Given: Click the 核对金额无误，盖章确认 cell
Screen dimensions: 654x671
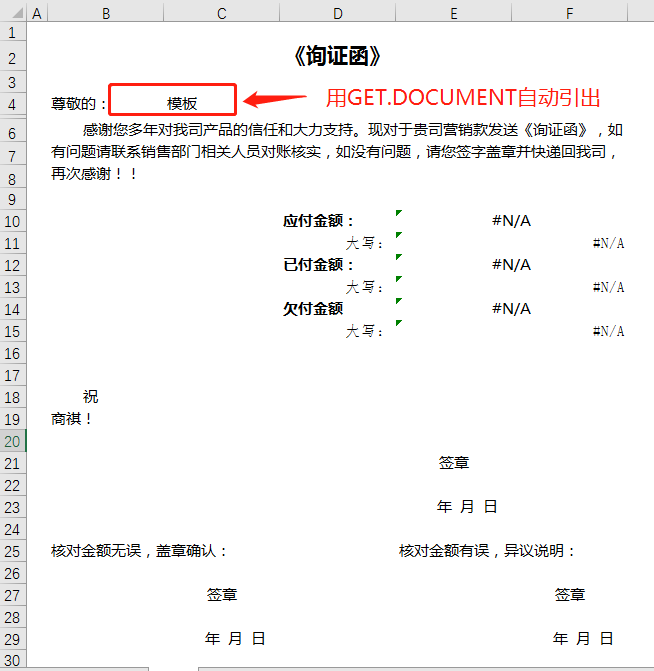Looking at the screenshot, I should coord(140,551).
